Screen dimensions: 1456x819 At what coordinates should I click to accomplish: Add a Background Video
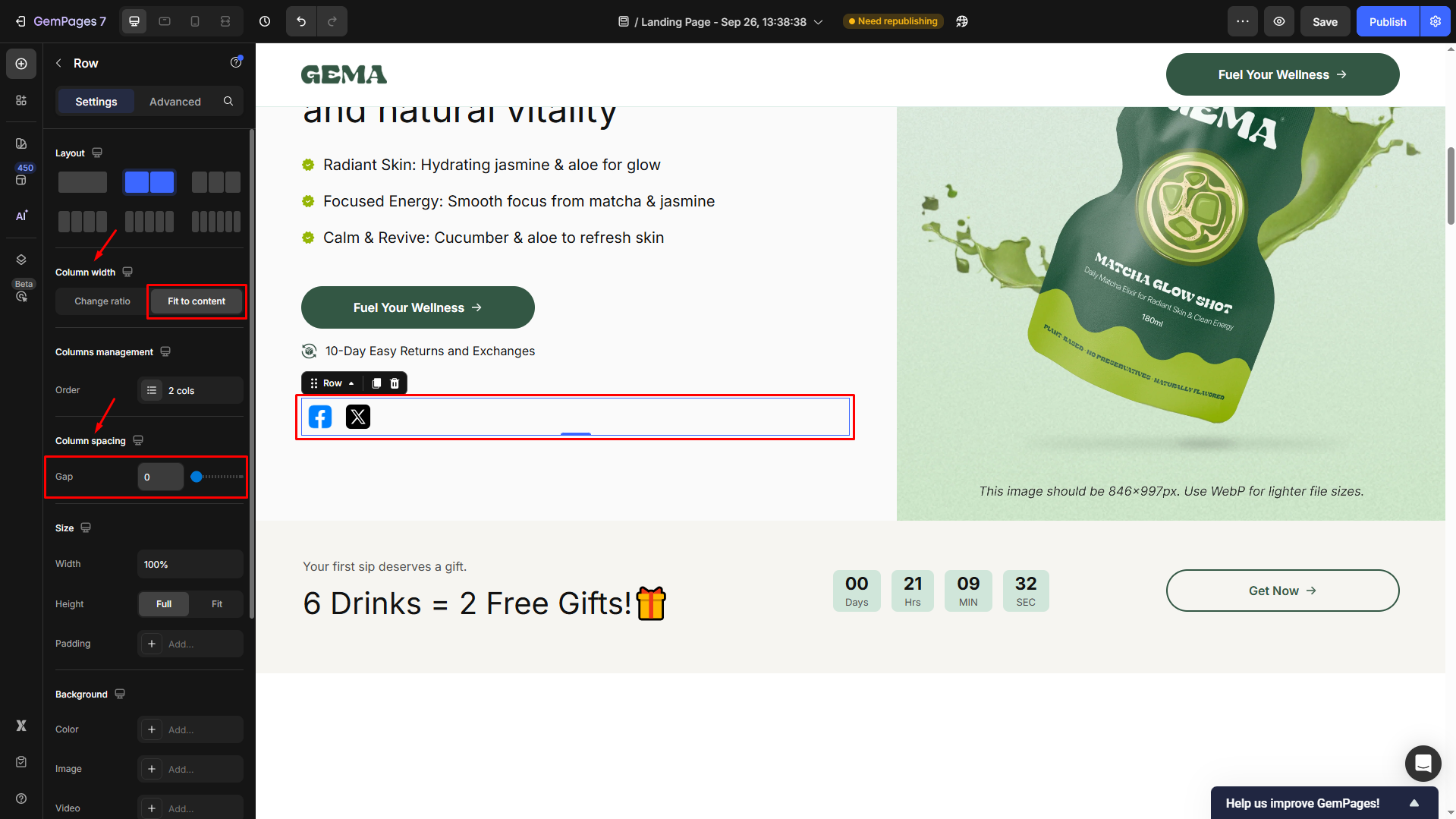coord(190,808)
